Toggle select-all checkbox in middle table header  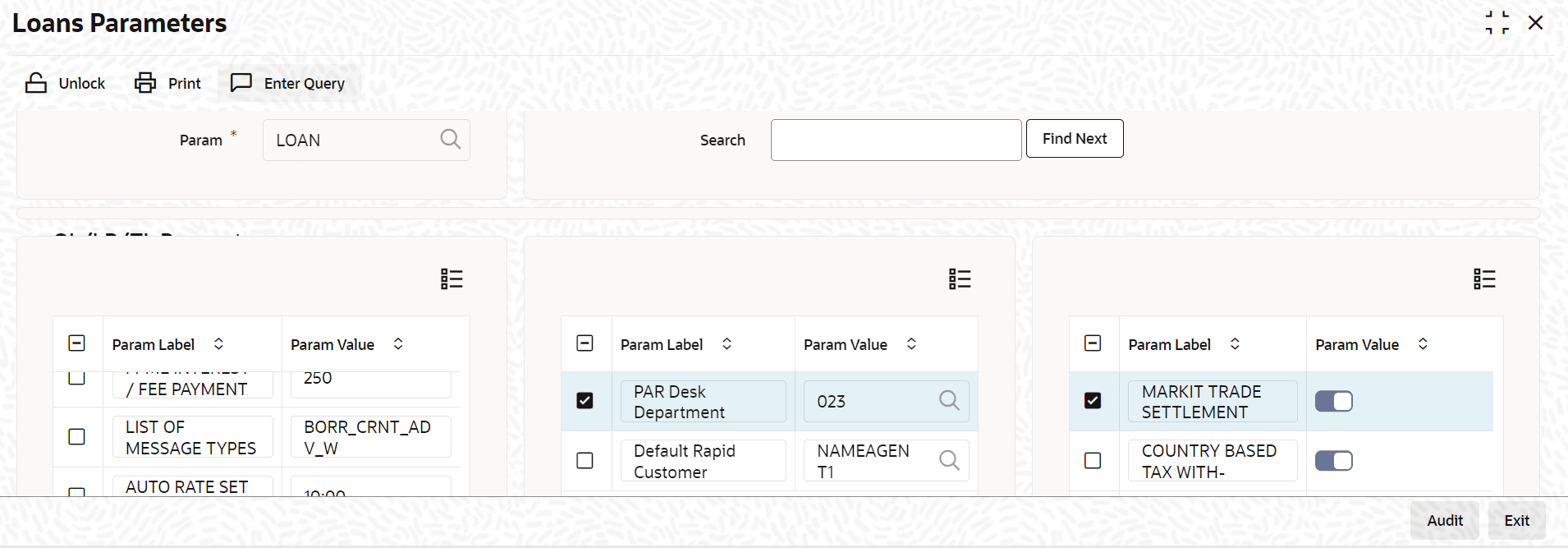click(x=585, y=343)
